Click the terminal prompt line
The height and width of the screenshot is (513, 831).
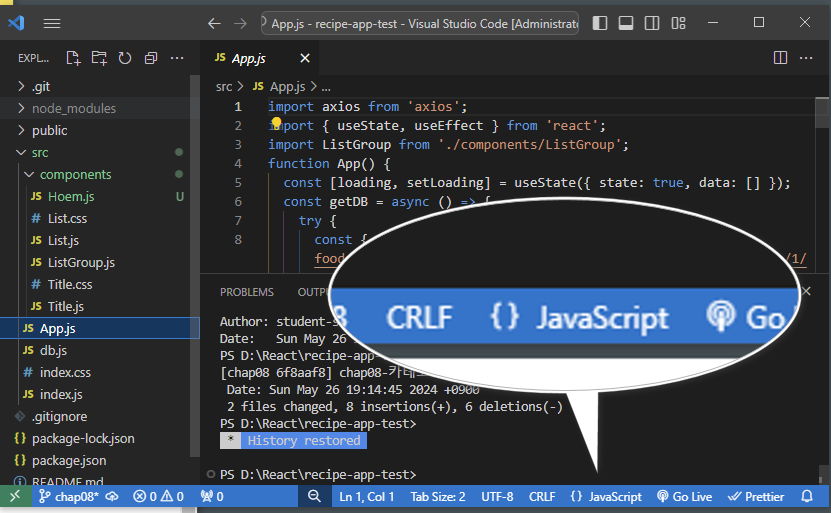(x=318, y=474)
